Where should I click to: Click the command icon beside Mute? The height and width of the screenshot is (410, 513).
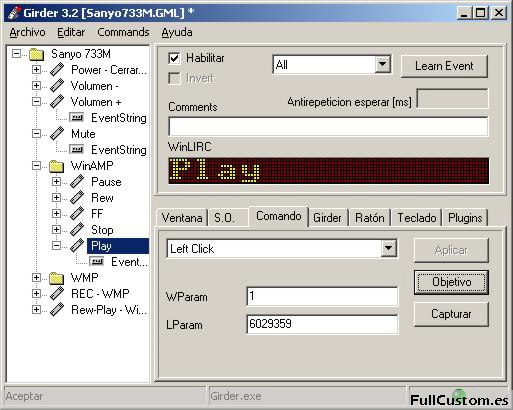pyautogui.click(x=57, y=134)
